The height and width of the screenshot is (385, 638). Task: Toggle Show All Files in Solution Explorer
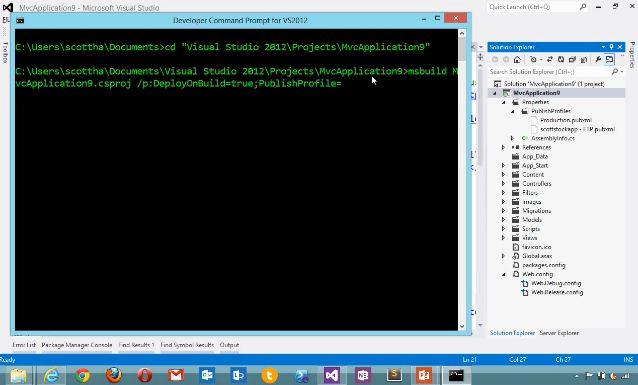point(584,59)
